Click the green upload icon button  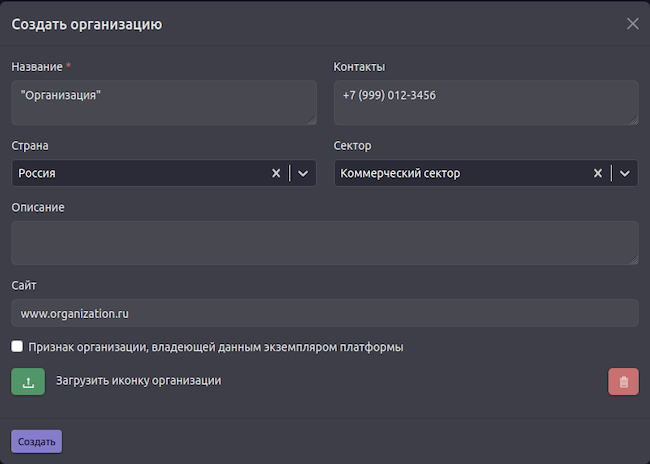pos(28,381)
